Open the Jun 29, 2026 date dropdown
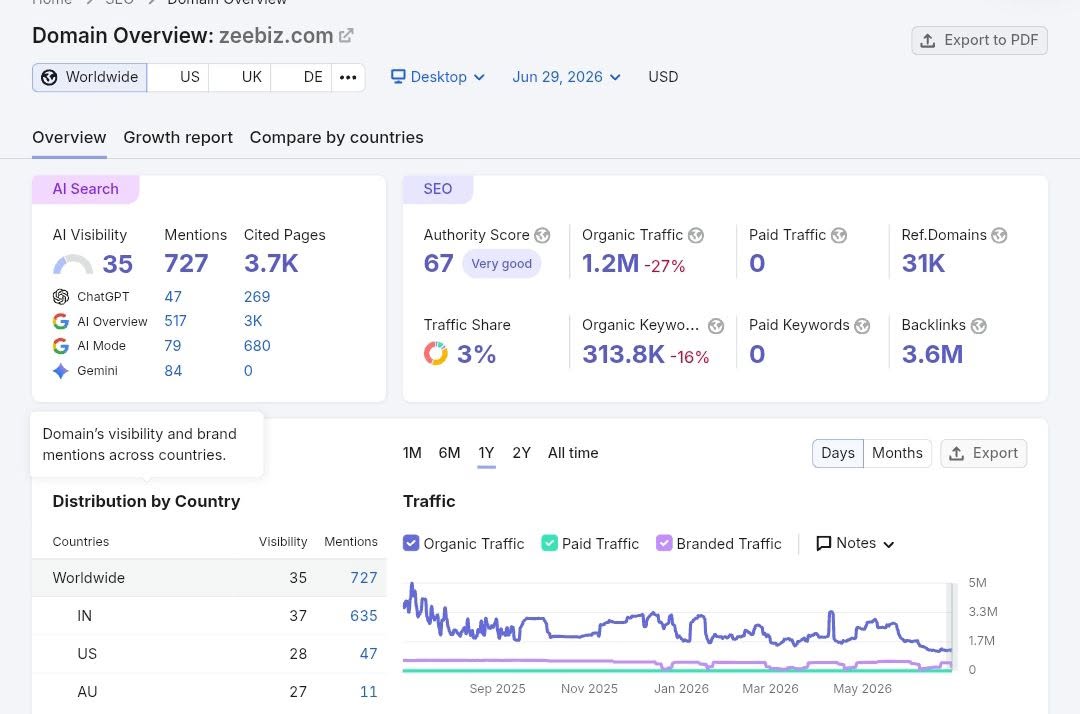Viewport: 1080px width, 714px height. tap(566, 77)
